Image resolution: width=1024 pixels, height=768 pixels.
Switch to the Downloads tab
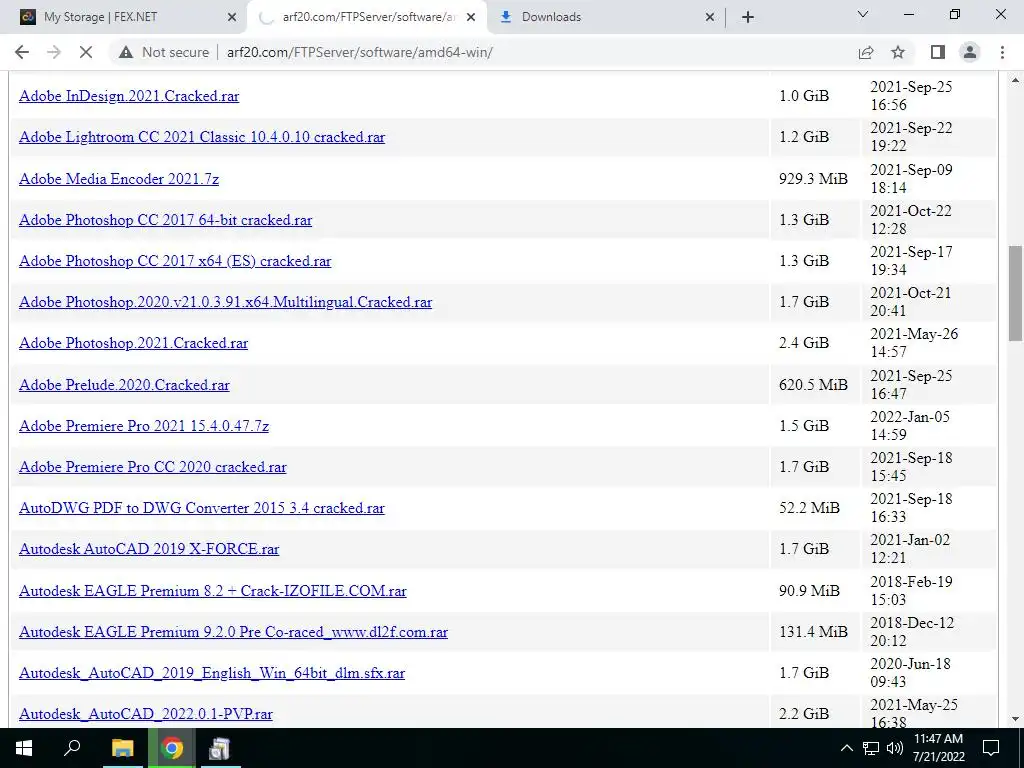[x=605, y=17]
